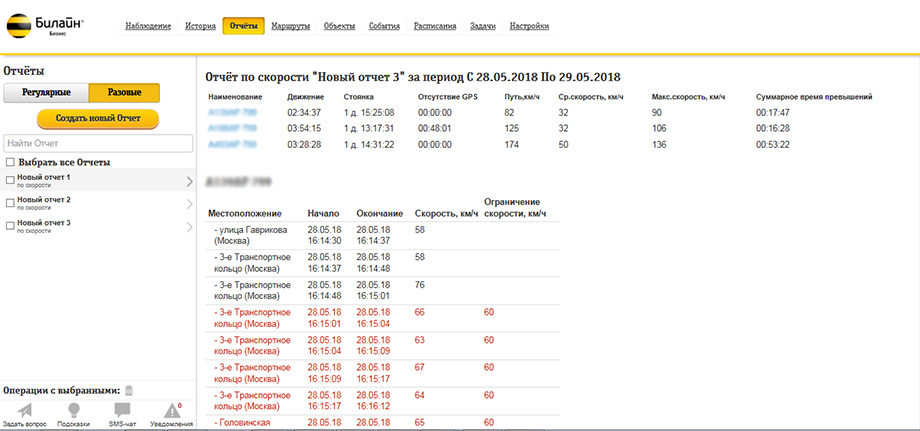Click the Beeline Business logo
This screenshot has width=920, height=431.
click(45, 25)
